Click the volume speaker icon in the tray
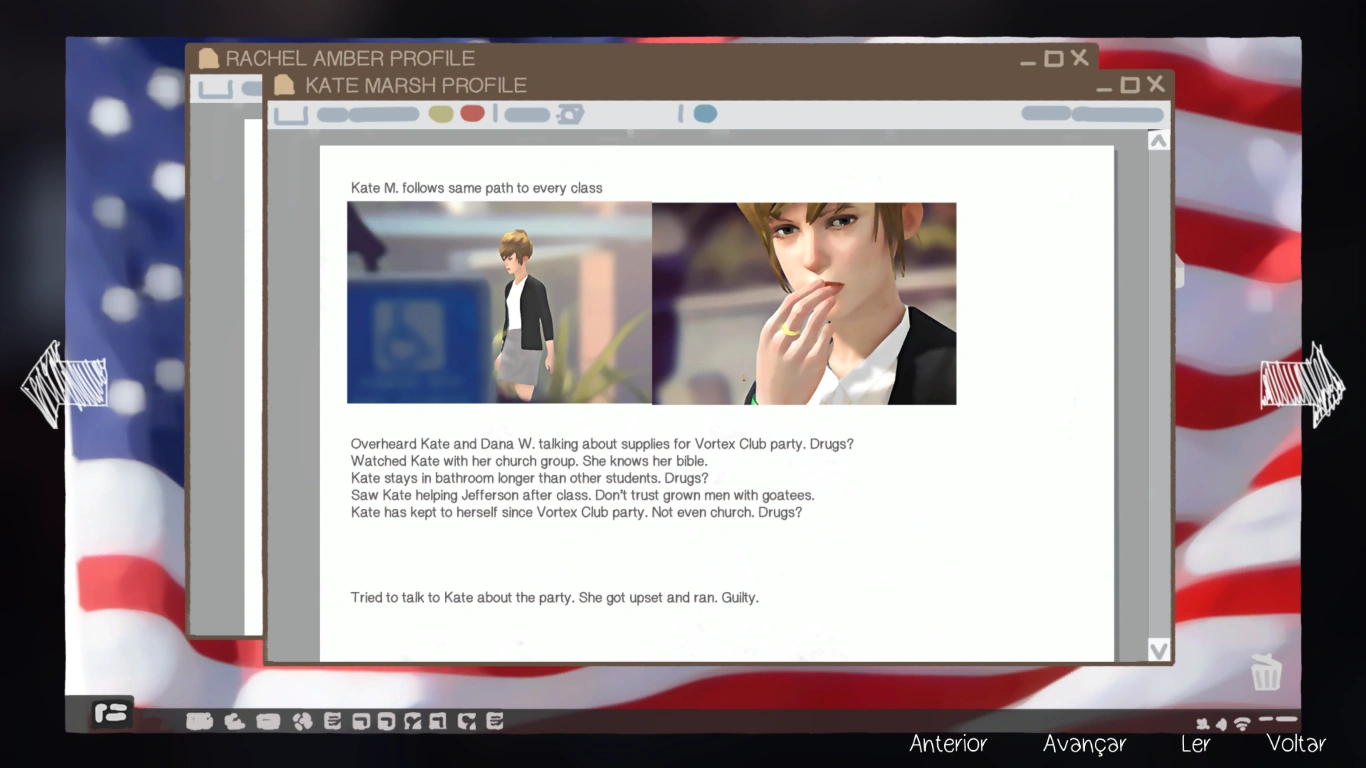This screenshot has width=1366, height=768. point(1221,724)
